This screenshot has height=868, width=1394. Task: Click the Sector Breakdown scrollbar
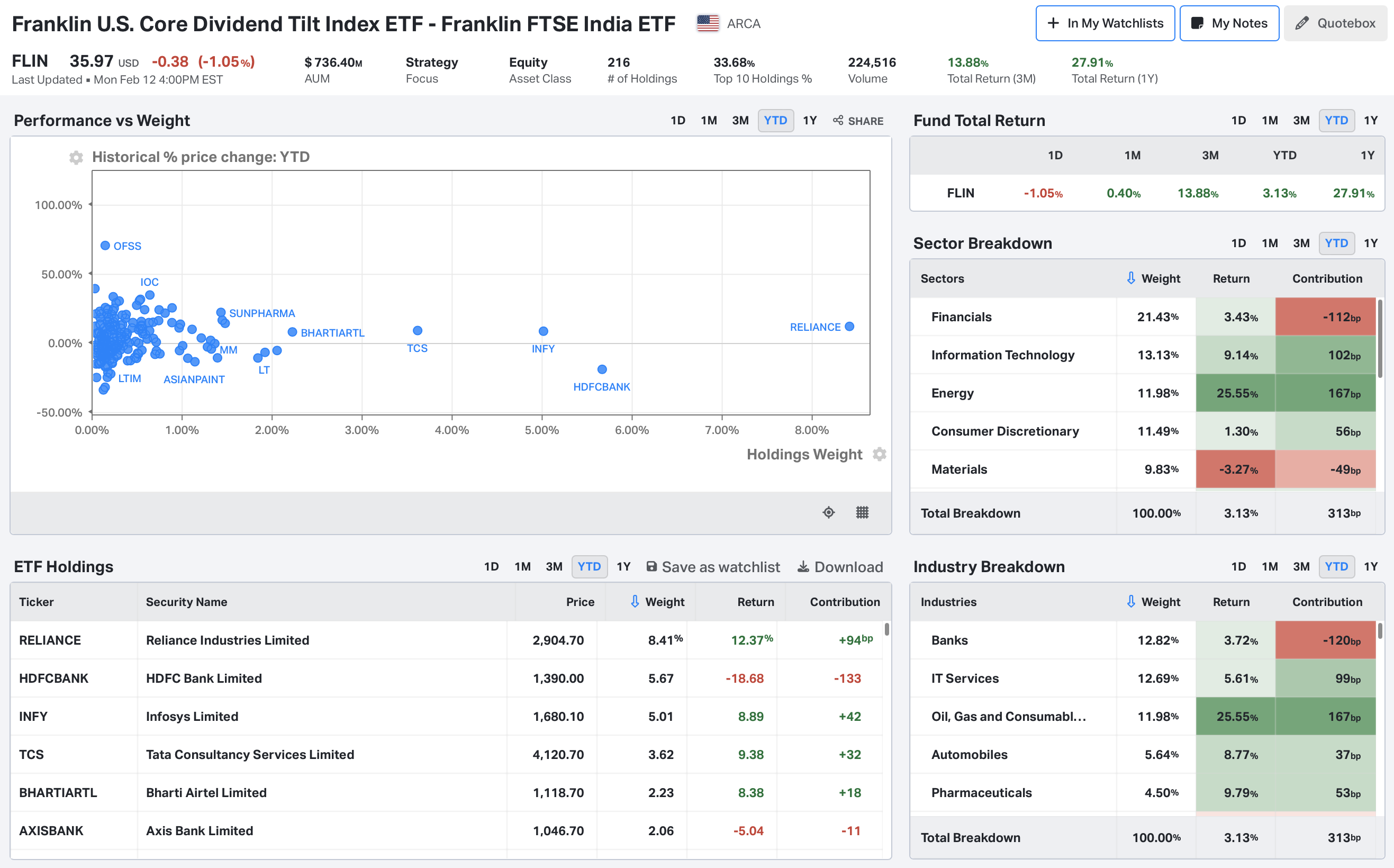click(x=1380, y=338)
